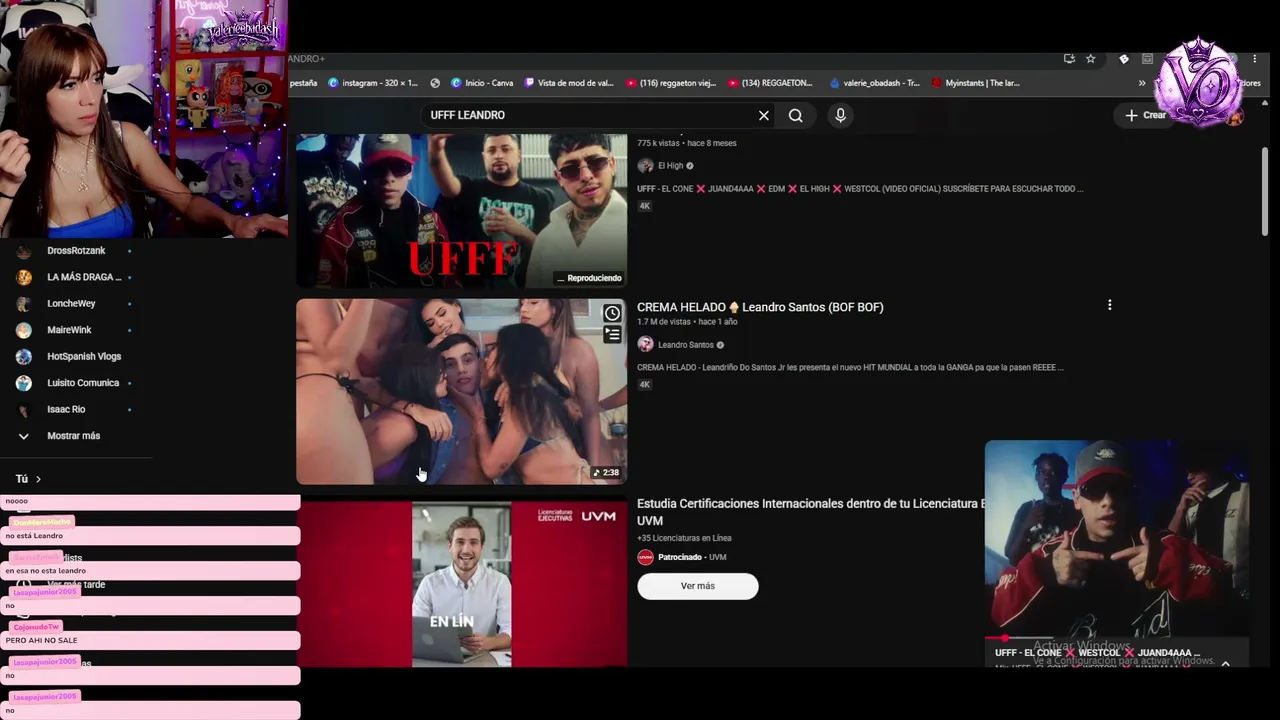1280x720 pixels.
Task: Open the valerie_obadash bookmark
Action: point(874,83)
